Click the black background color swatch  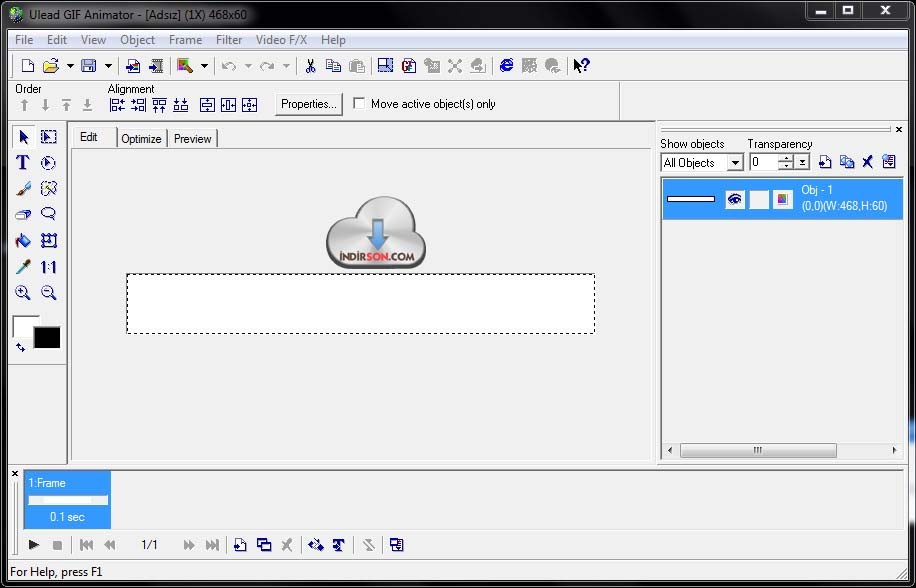[47, 338]
